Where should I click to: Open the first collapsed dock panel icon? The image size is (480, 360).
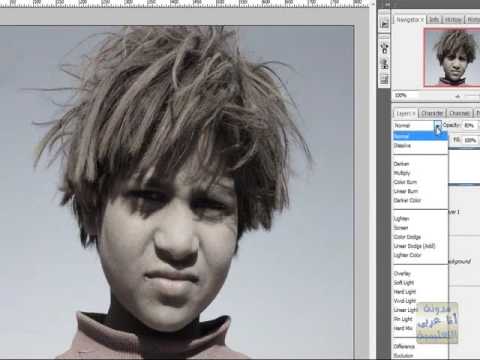tap(384, 24)
